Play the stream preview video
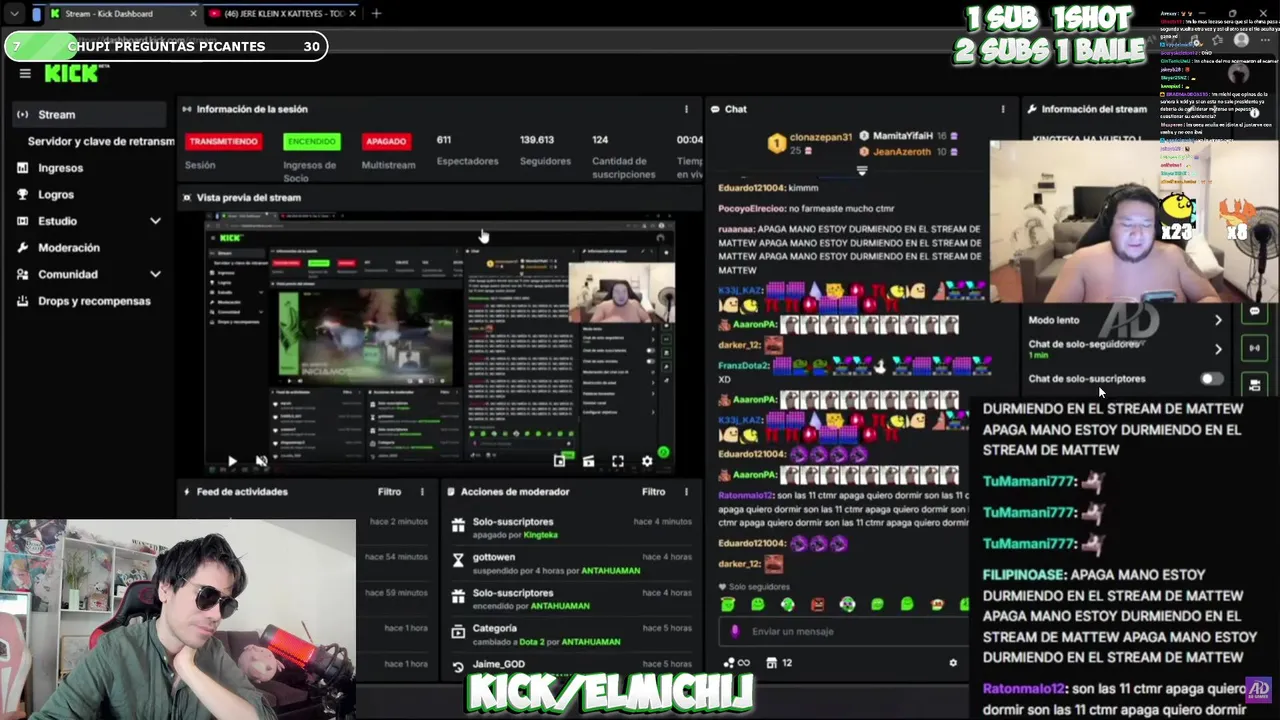The height and width of the screenshot is (720, 1280). (232, 461)
